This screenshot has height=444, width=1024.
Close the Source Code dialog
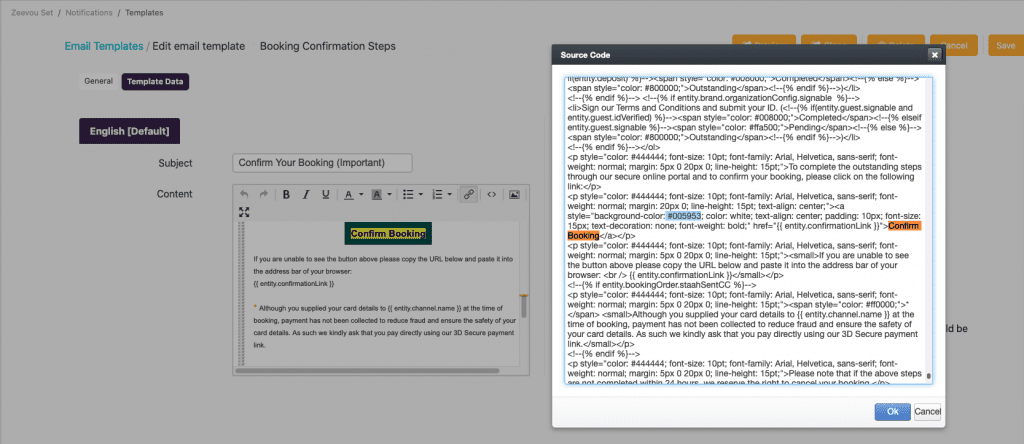point(935,55)
